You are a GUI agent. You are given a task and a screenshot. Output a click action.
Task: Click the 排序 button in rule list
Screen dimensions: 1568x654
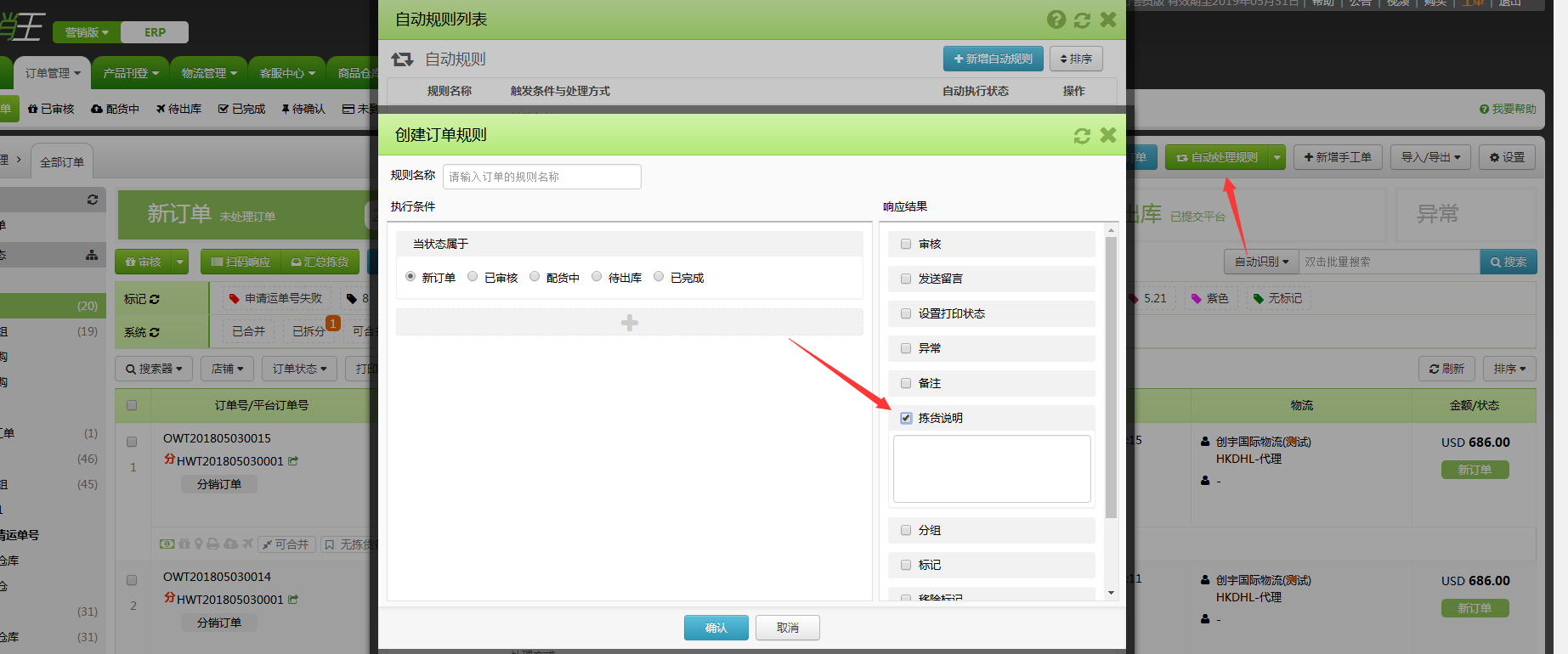1076,59
